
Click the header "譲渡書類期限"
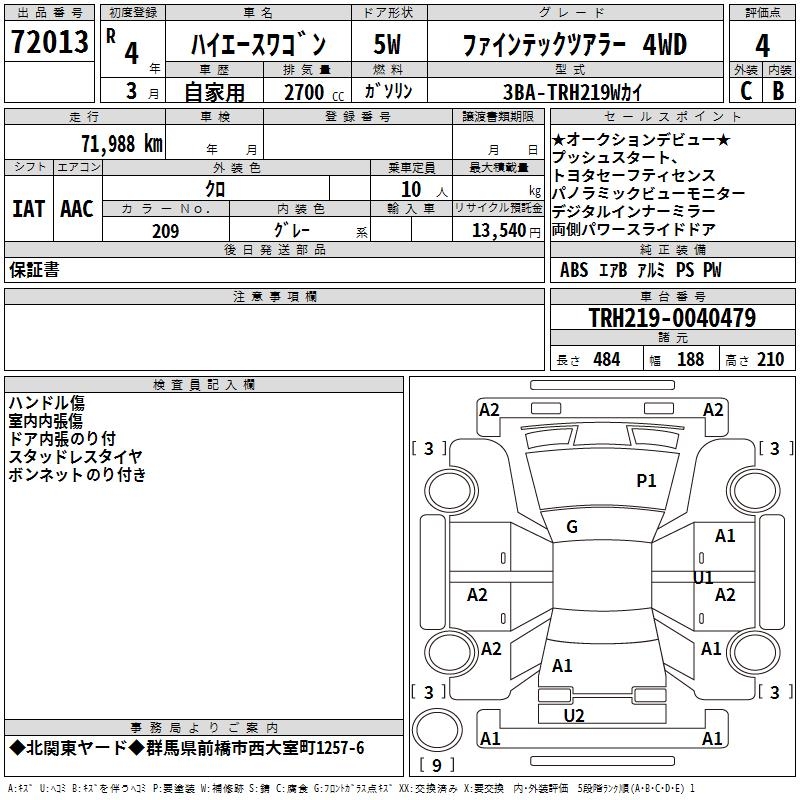(498, 116)
